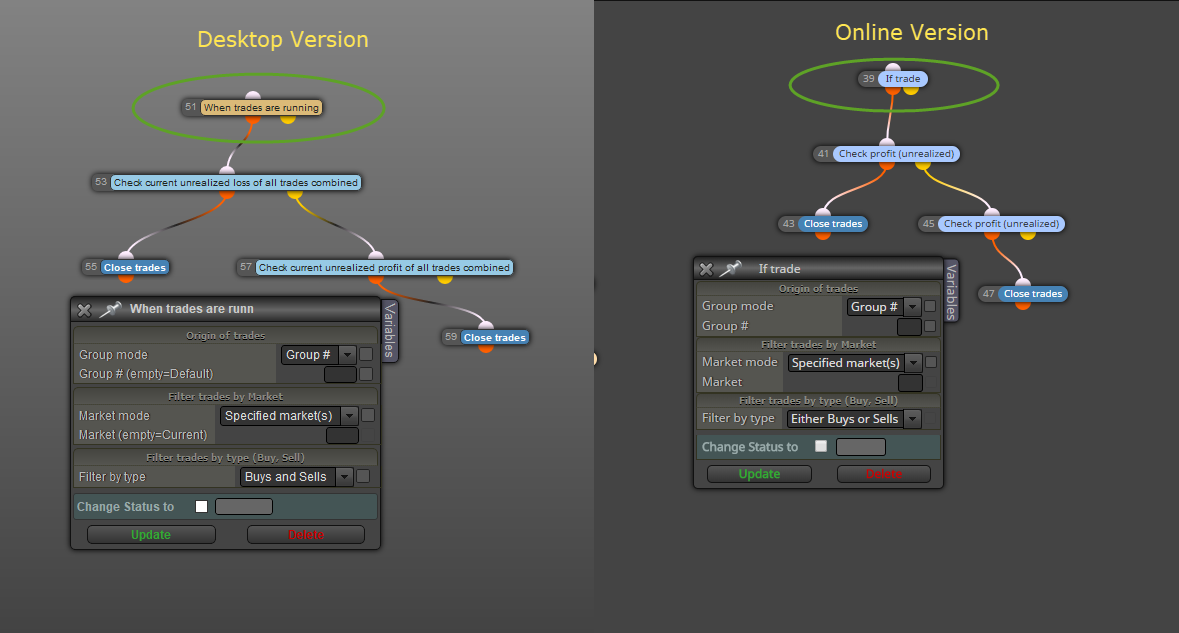Click orange output dot of block 47
The width and height of the screenshot is (1179, 633).
[x=1023, y=304]
